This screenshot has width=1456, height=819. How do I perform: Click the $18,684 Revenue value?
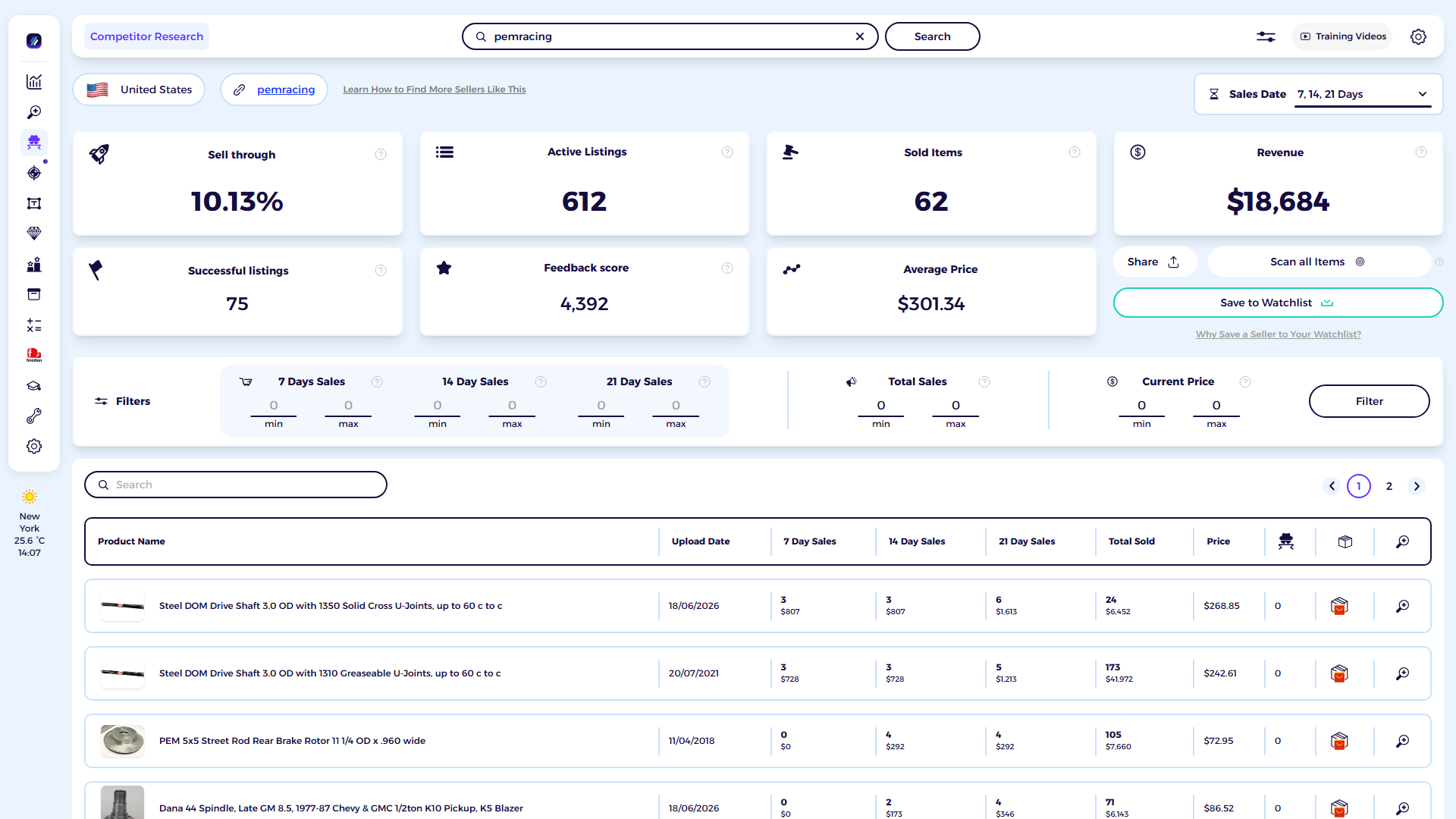[x=1278, y=202]
